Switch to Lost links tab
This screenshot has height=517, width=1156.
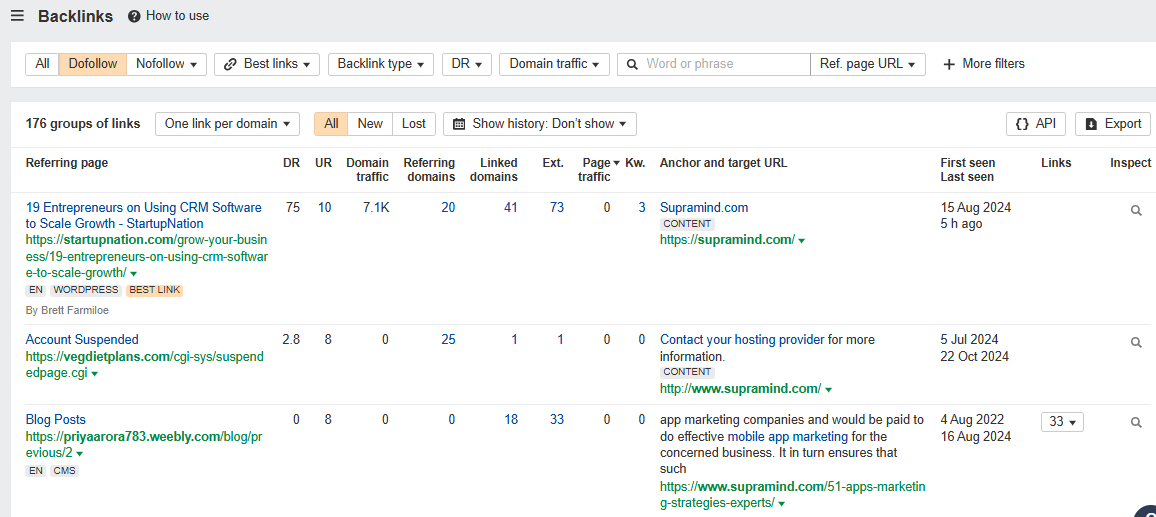tap(414, 124)
